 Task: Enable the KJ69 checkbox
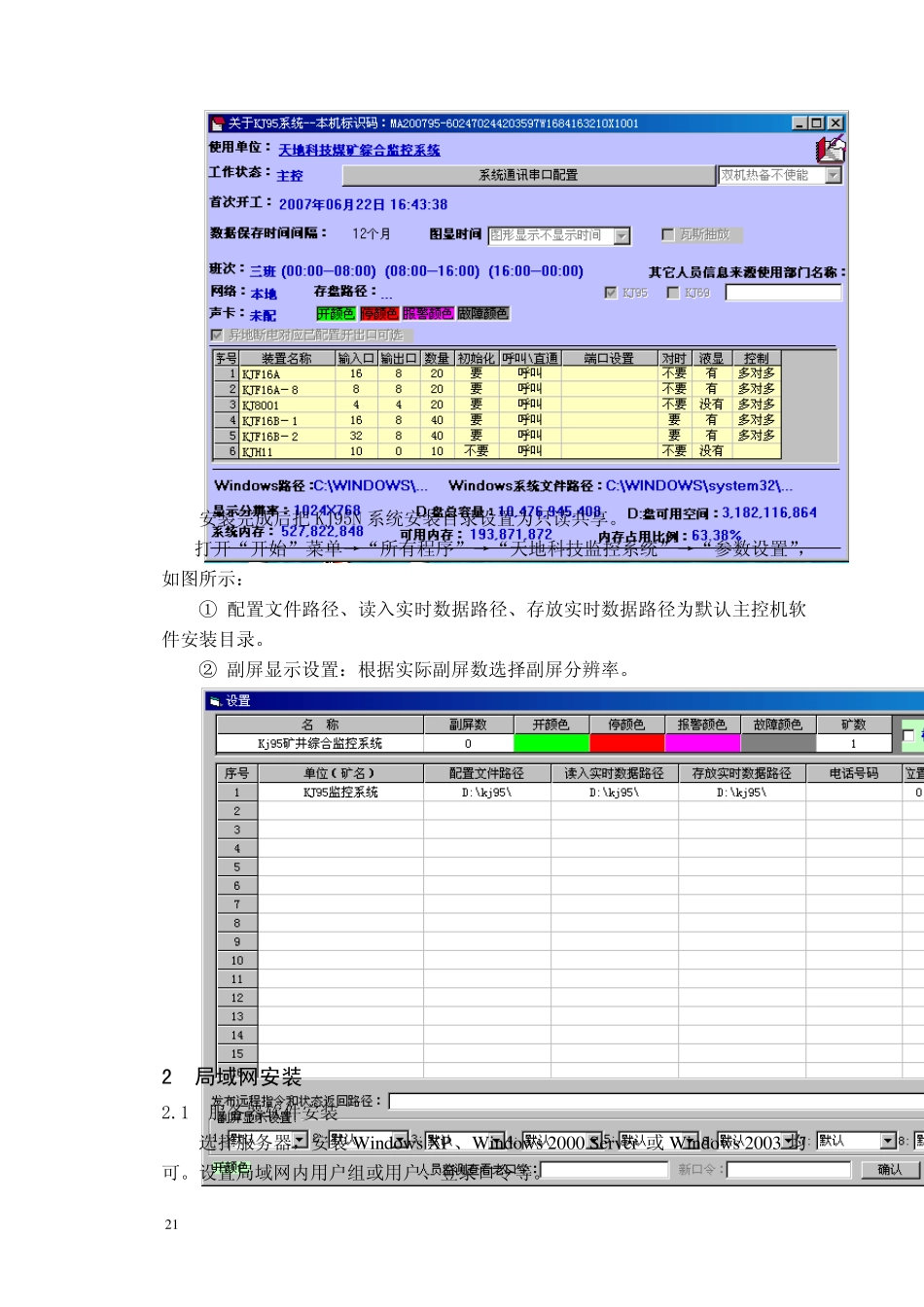pos(672,292)
